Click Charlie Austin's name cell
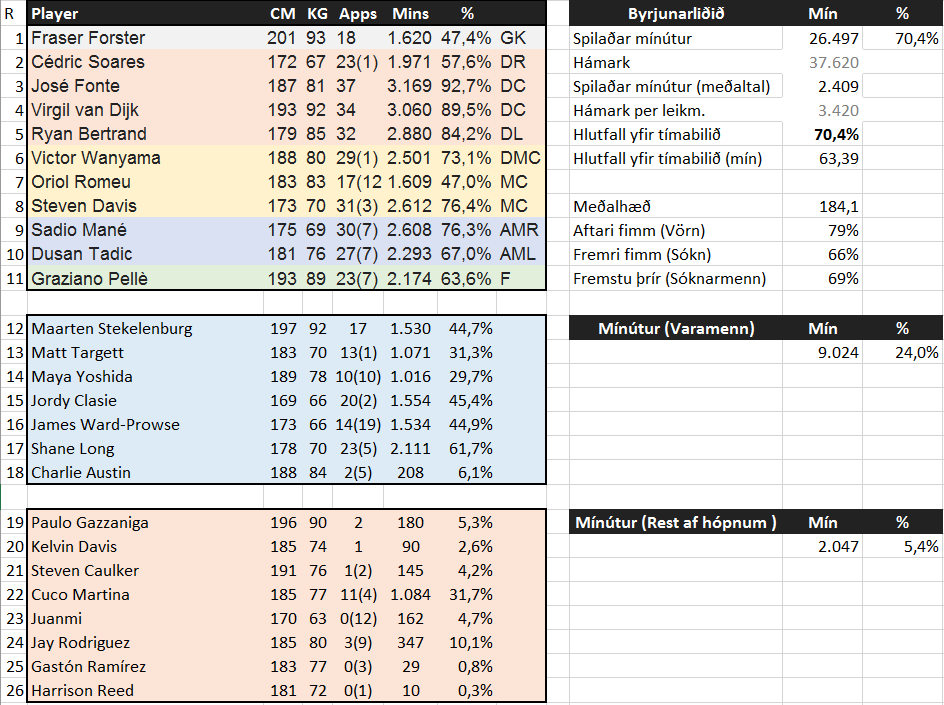The width and height of the screenshot is (944, 705). pyautogui.click(x=145, y=473)
